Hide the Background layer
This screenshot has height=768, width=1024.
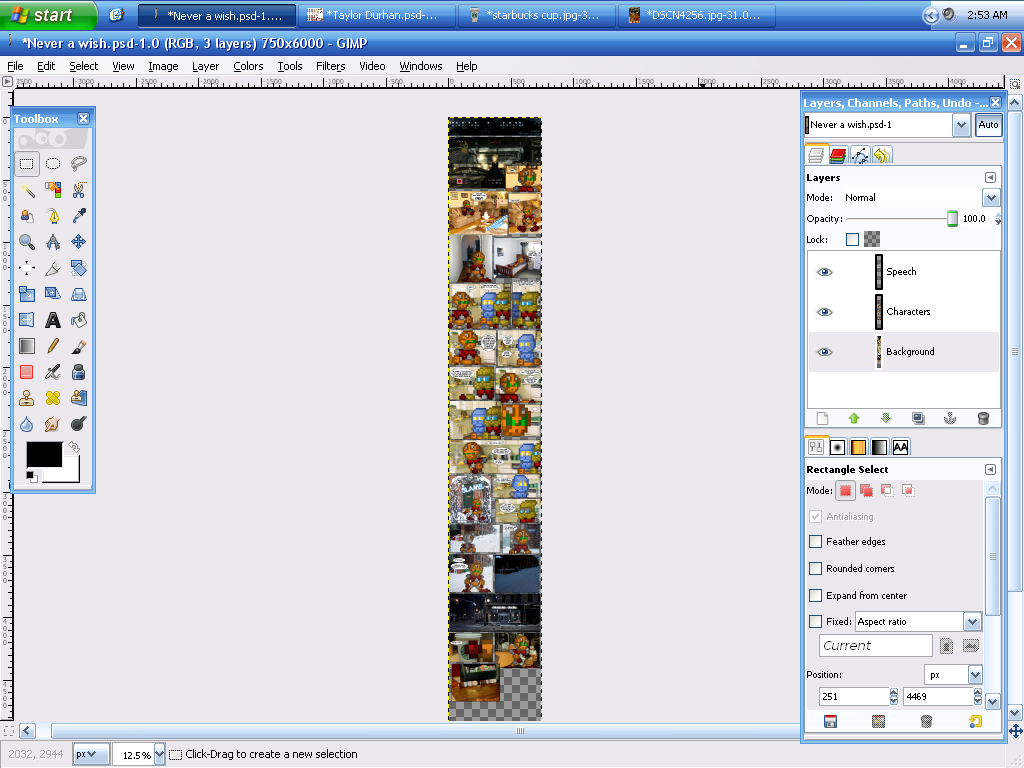825,352
